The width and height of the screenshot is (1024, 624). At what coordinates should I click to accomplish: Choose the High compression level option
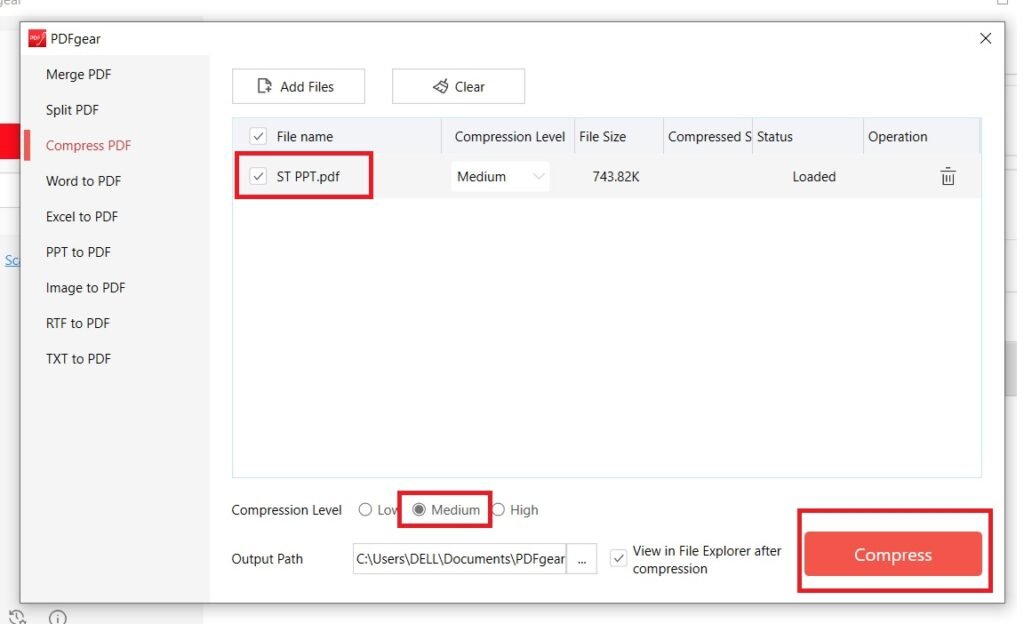498,510
